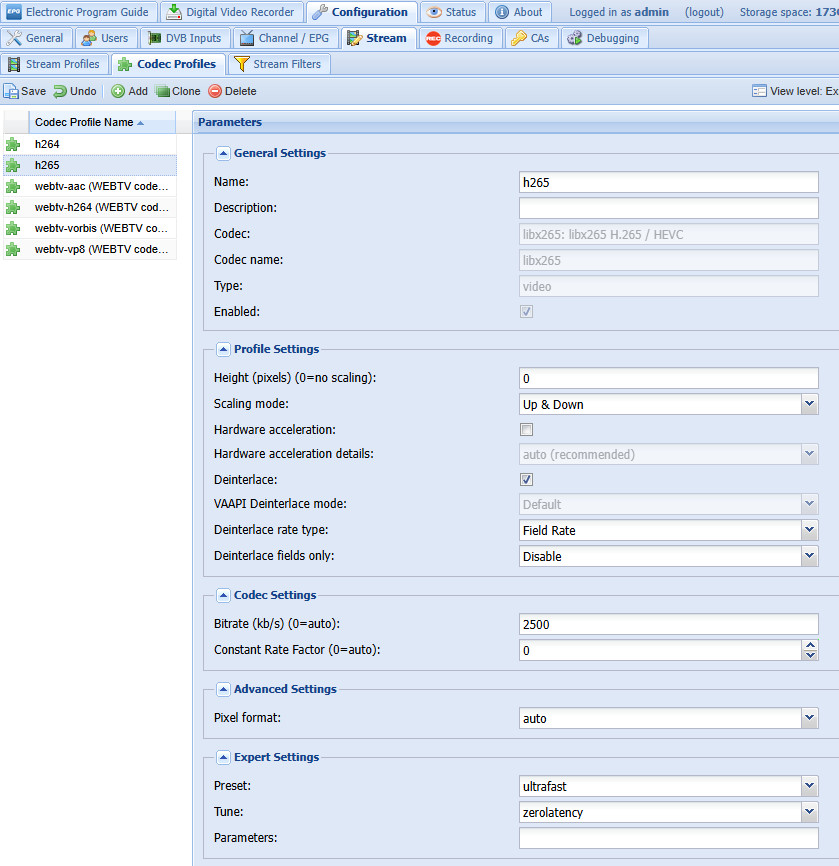839x866 pixels.
Task: Click the green Add icon
Action: (118, 91)
